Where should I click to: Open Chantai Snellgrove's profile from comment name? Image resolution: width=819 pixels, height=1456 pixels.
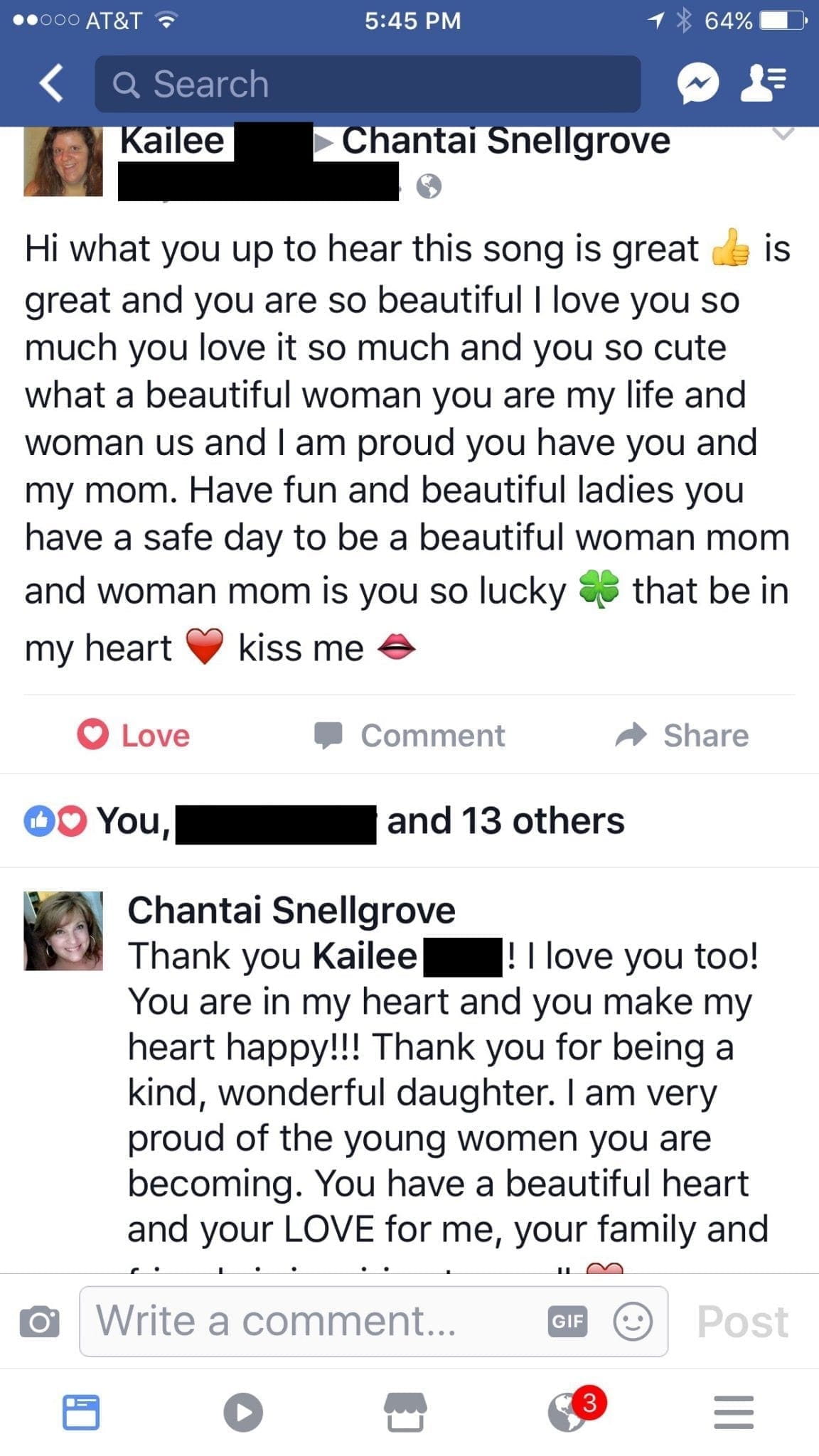coord(291,910)
